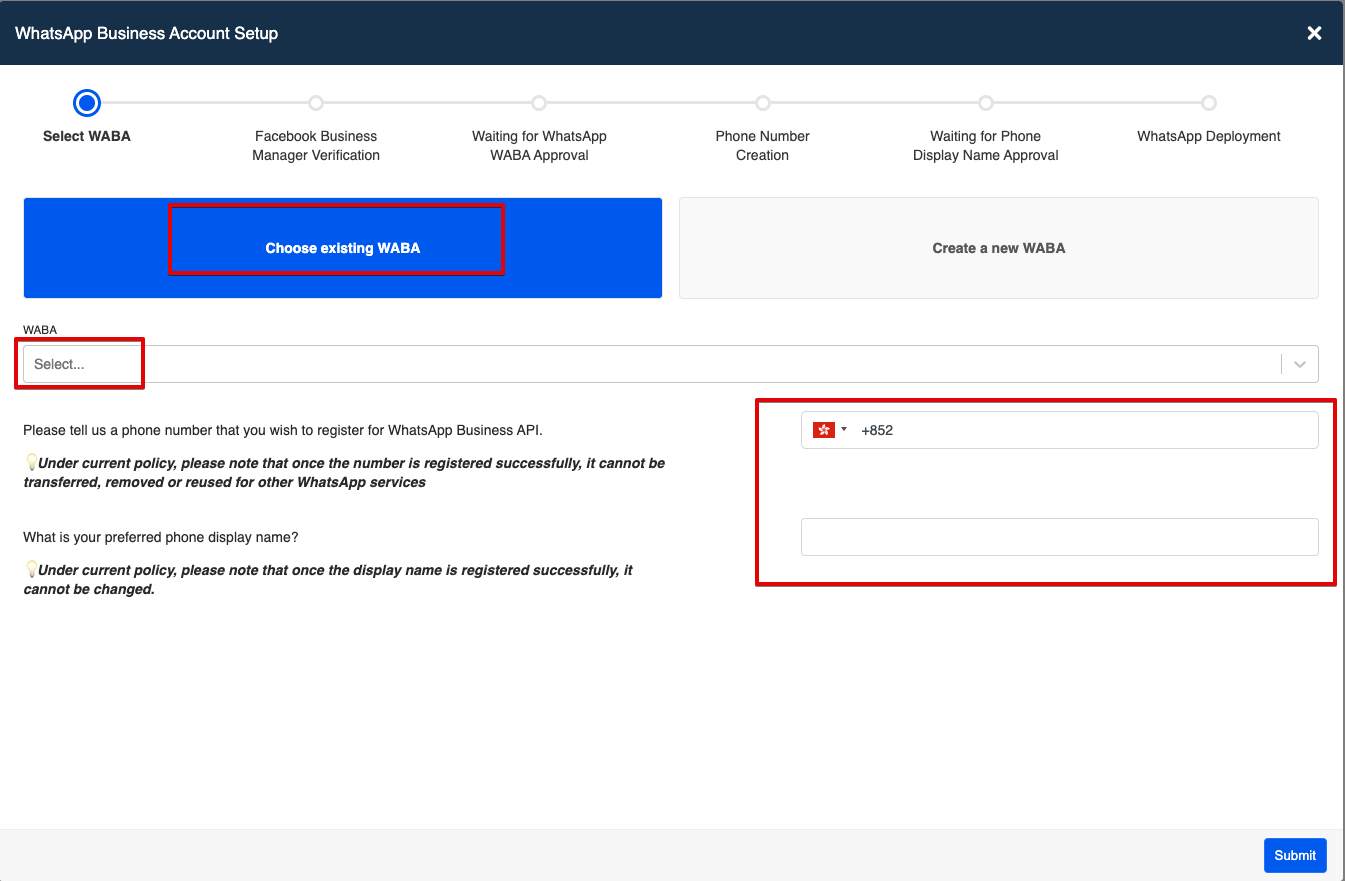The image size is (1345, 881).
Task: Close the WhatsApp Business Account Setup dialog
Action: pos(1314,33)
